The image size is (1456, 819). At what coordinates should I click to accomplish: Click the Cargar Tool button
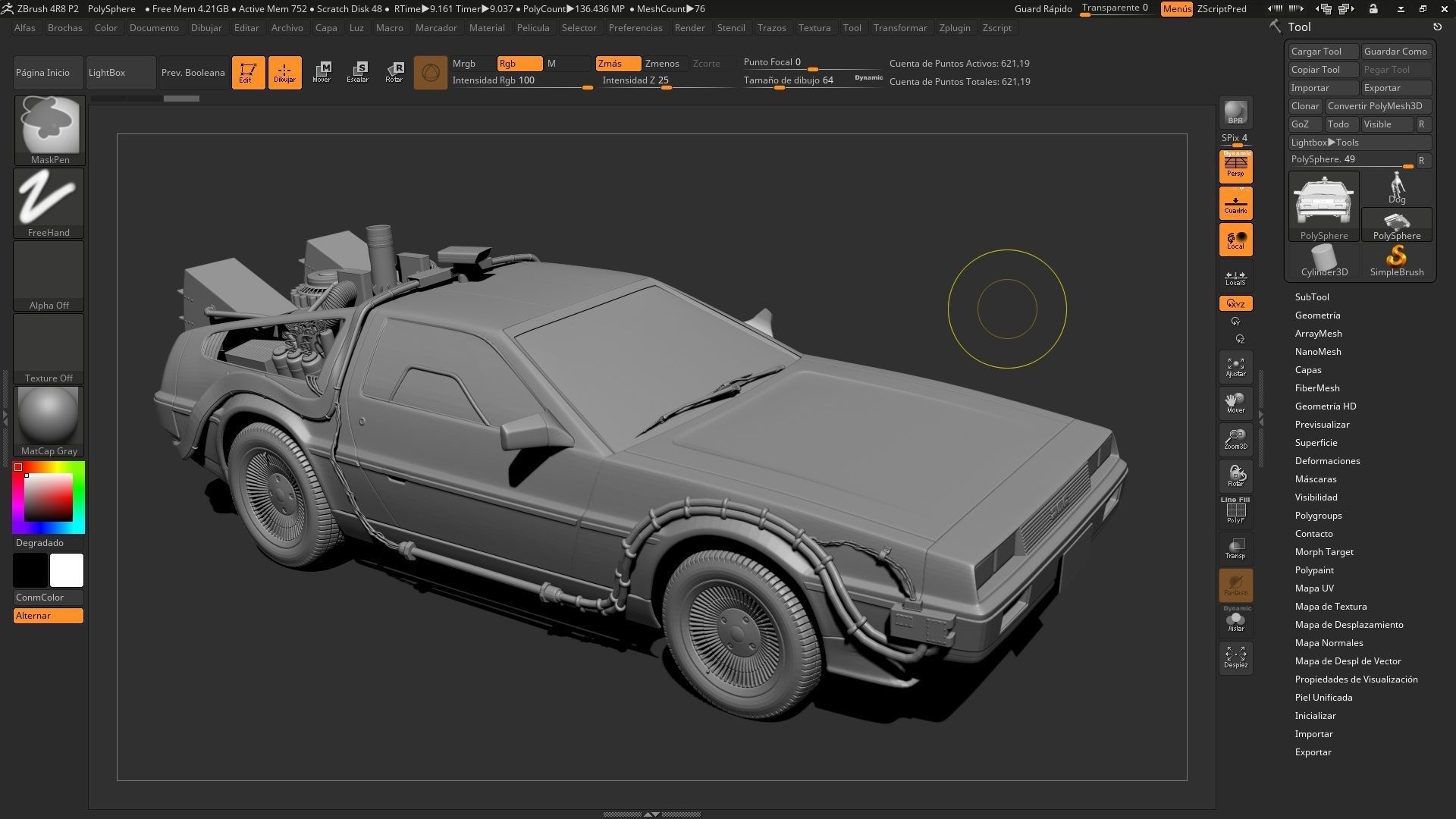pos(1323,52)
